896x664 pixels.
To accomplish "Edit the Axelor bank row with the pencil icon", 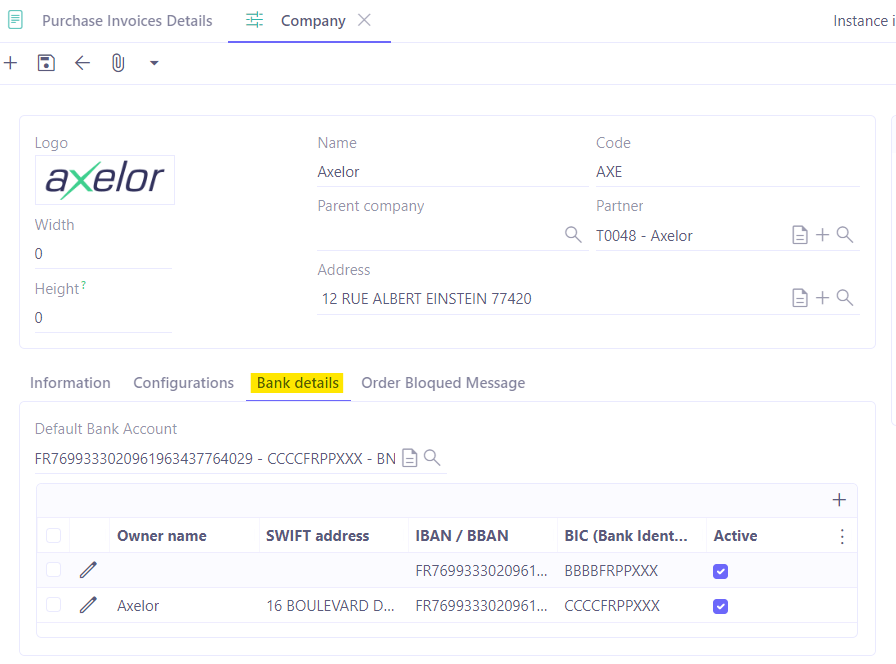I will [88, 605].
